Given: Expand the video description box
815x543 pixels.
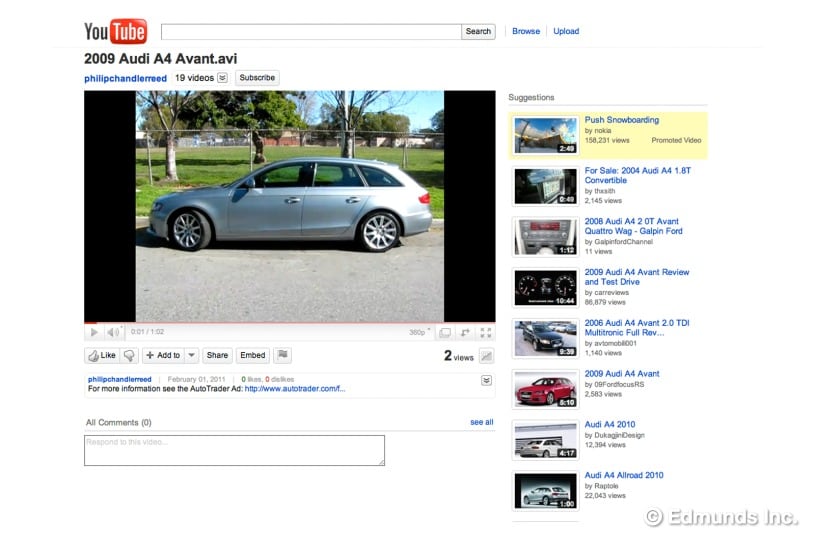Looking at the screenshot, I should point(486,380).
